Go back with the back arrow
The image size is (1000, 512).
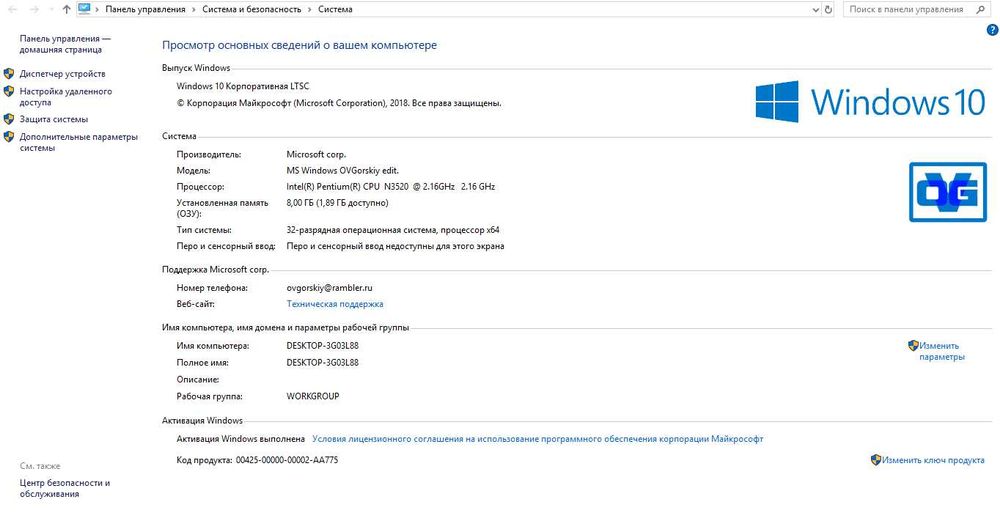click(12, 10)
